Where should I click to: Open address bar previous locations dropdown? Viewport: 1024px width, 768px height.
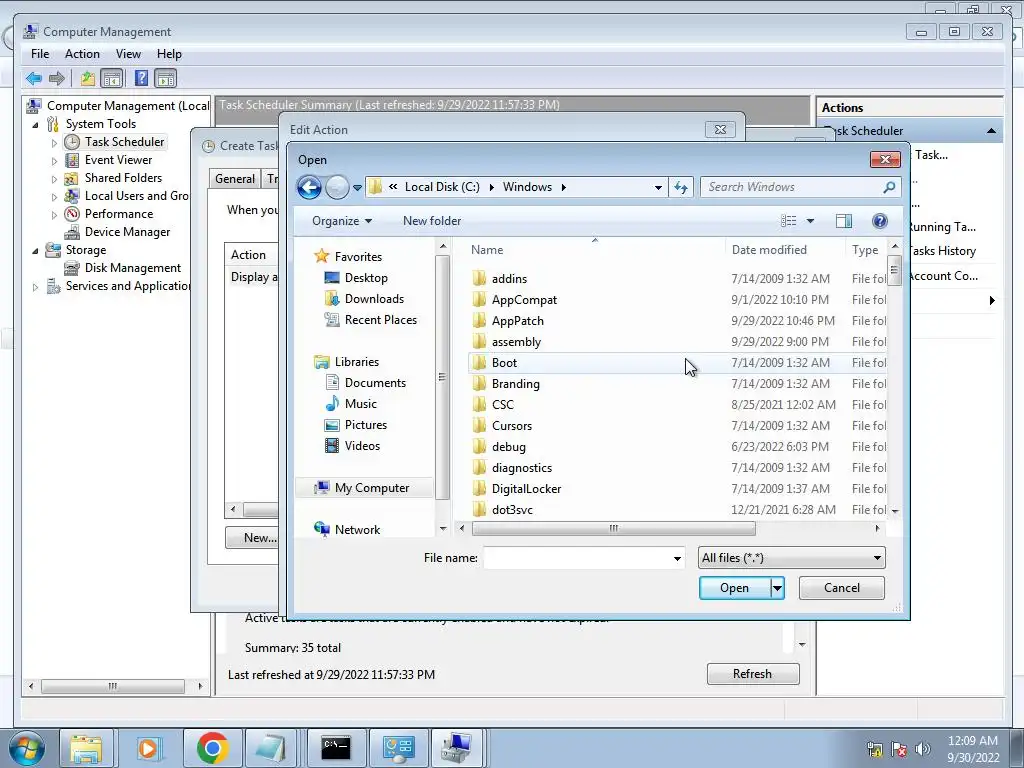tap(658, 187)
